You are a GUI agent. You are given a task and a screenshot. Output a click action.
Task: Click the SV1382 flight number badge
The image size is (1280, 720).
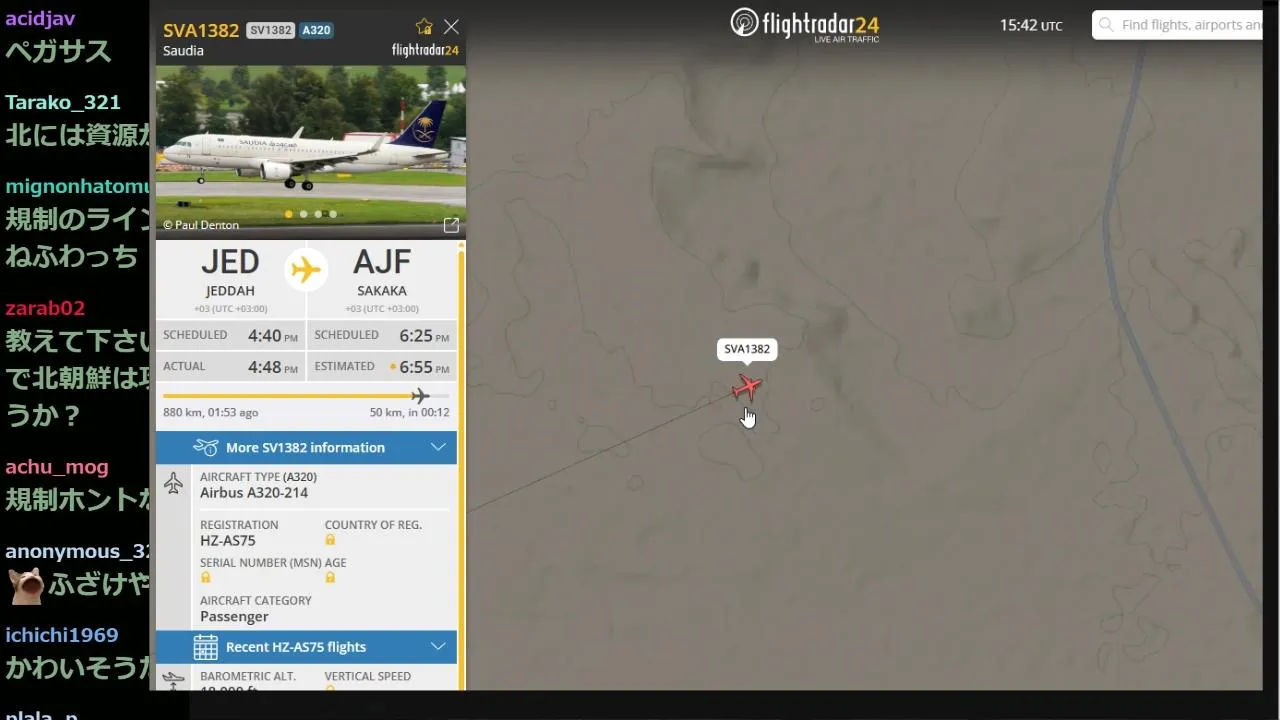270,30
